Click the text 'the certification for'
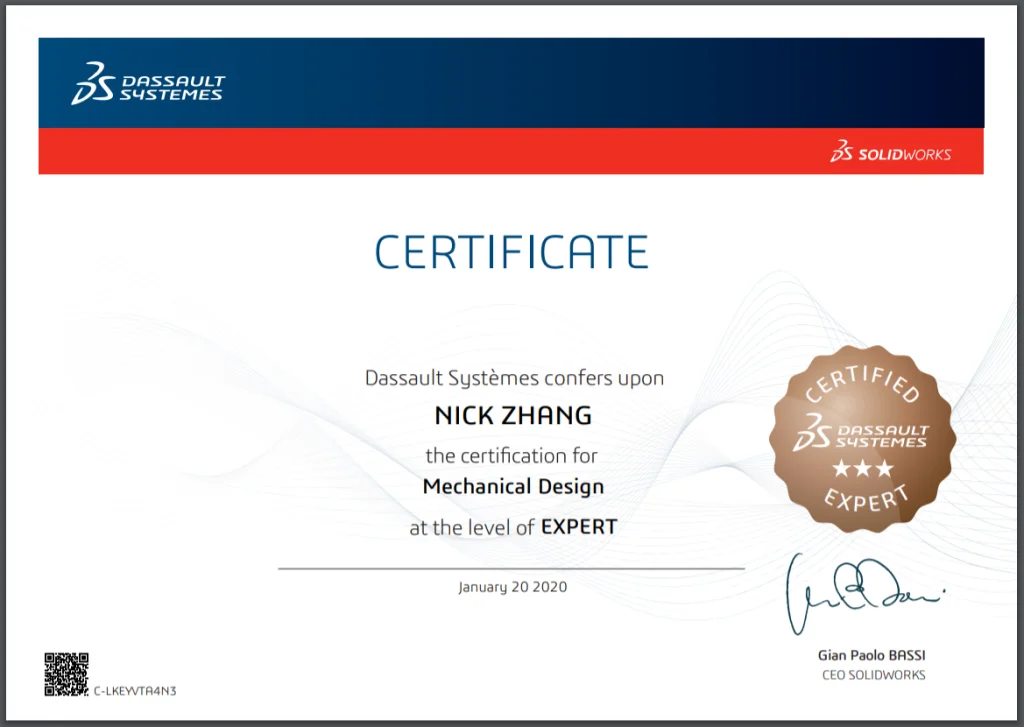Screen dimensions: 1024x727 (x=511, y=455)
